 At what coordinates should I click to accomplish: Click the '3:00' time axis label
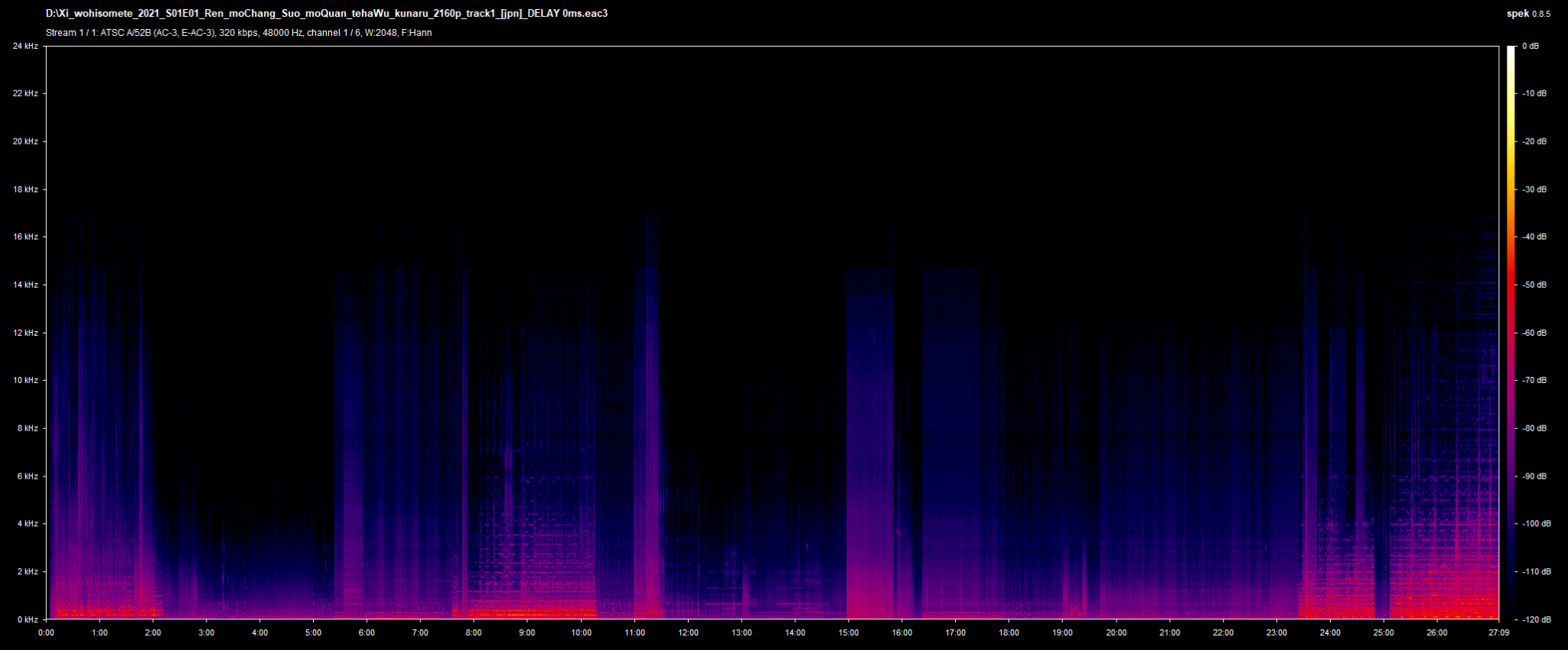tap(207, 632)
